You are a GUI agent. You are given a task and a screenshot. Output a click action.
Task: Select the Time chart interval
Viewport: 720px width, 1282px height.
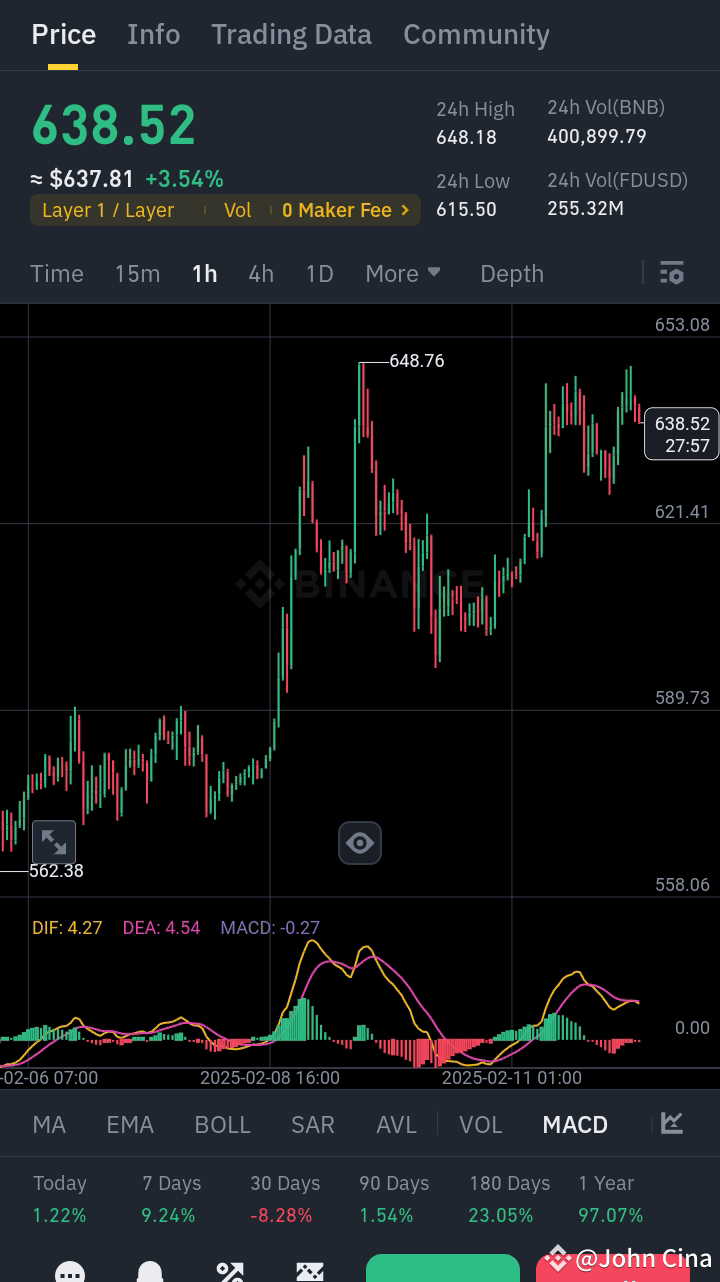click(57, 274)
